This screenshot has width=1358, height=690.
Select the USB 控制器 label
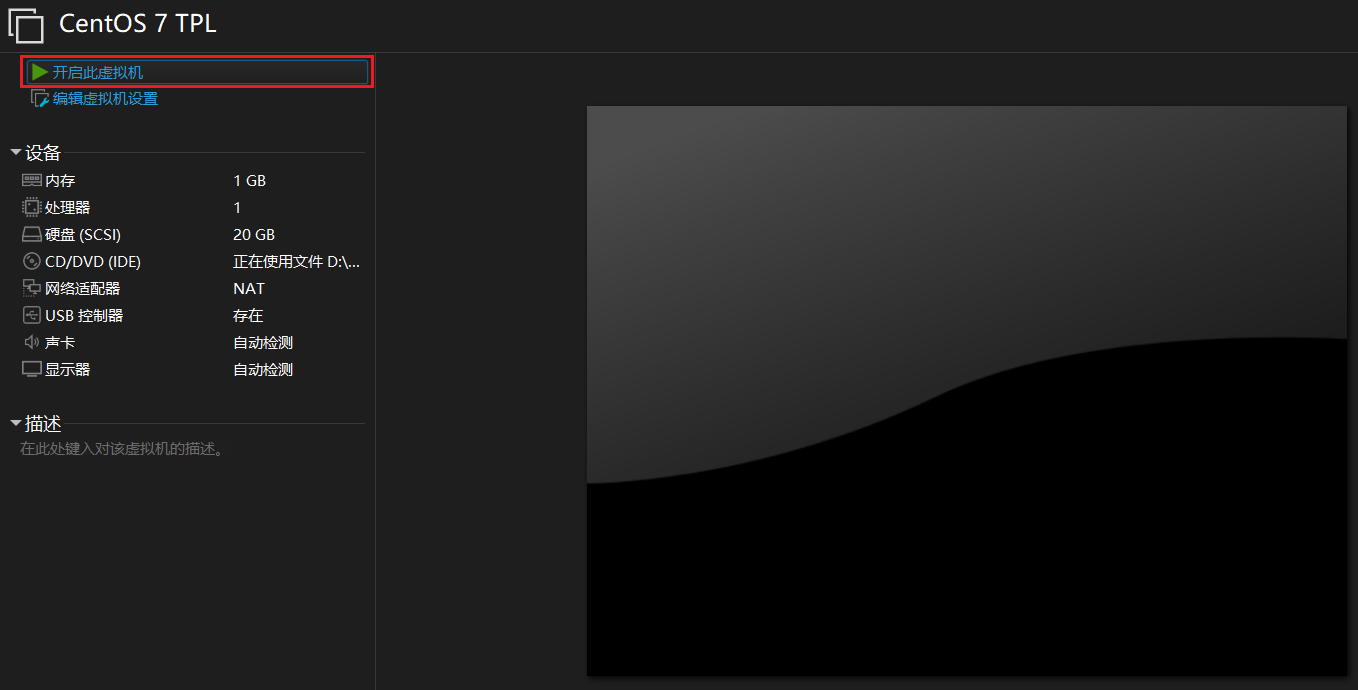point(84,316)
